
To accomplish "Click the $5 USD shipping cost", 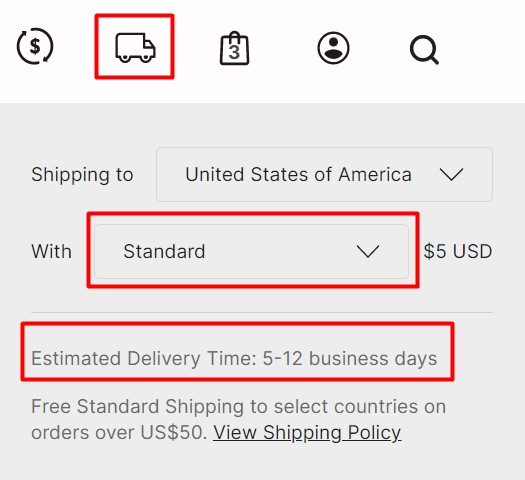I will pyautogui.click(x=458, y=251).
